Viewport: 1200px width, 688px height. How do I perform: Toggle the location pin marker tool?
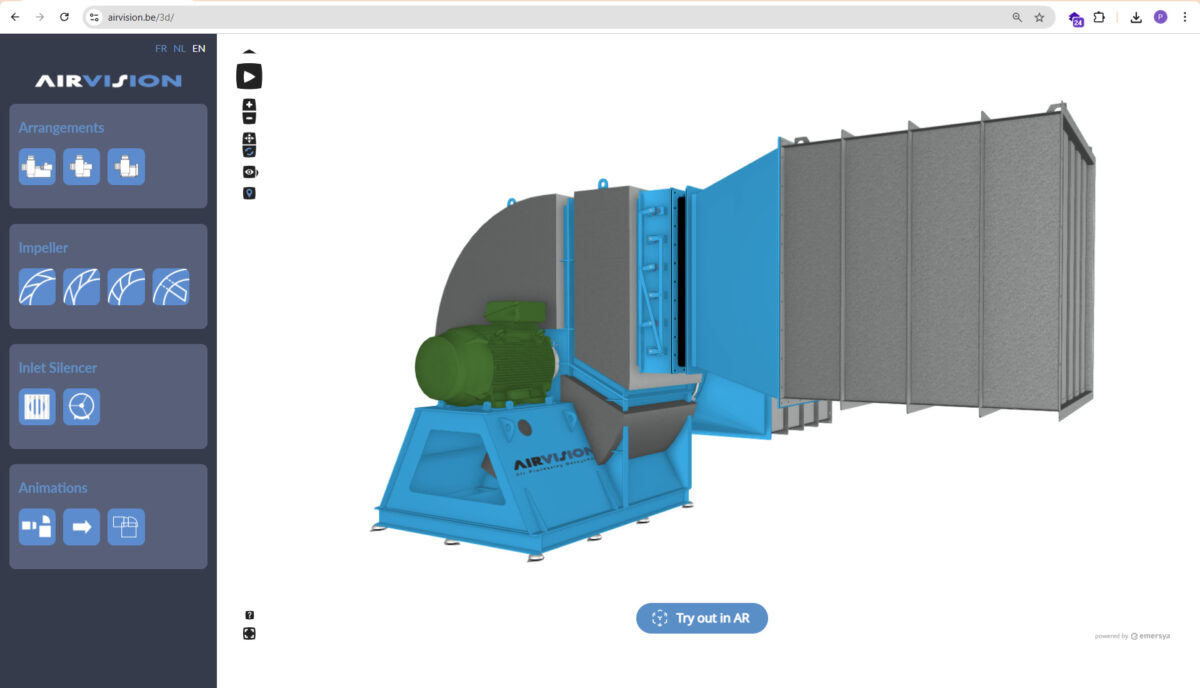click(249, 193)
